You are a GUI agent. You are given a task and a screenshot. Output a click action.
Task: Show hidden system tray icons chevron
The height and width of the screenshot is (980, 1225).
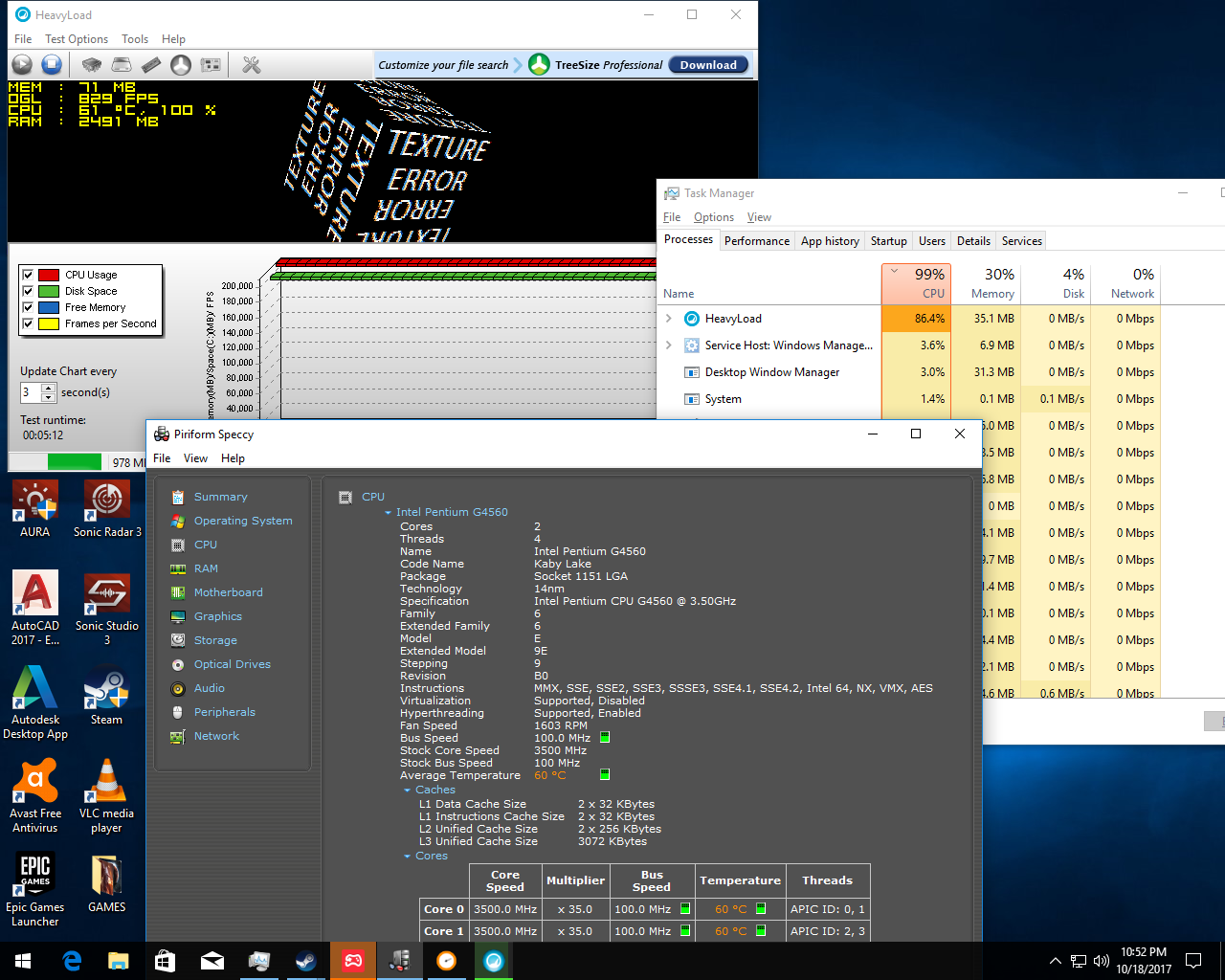[1055, 961]
